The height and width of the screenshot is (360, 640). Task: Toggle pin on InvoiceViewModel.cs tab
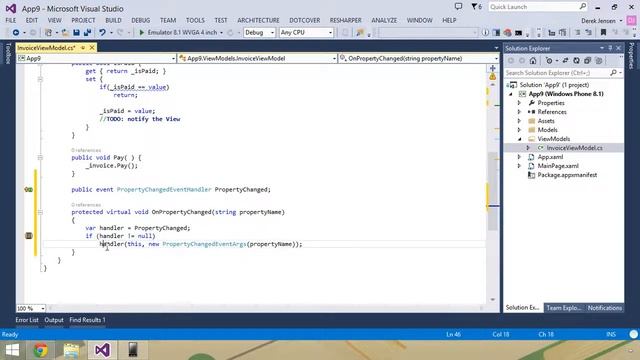(83, 48)
